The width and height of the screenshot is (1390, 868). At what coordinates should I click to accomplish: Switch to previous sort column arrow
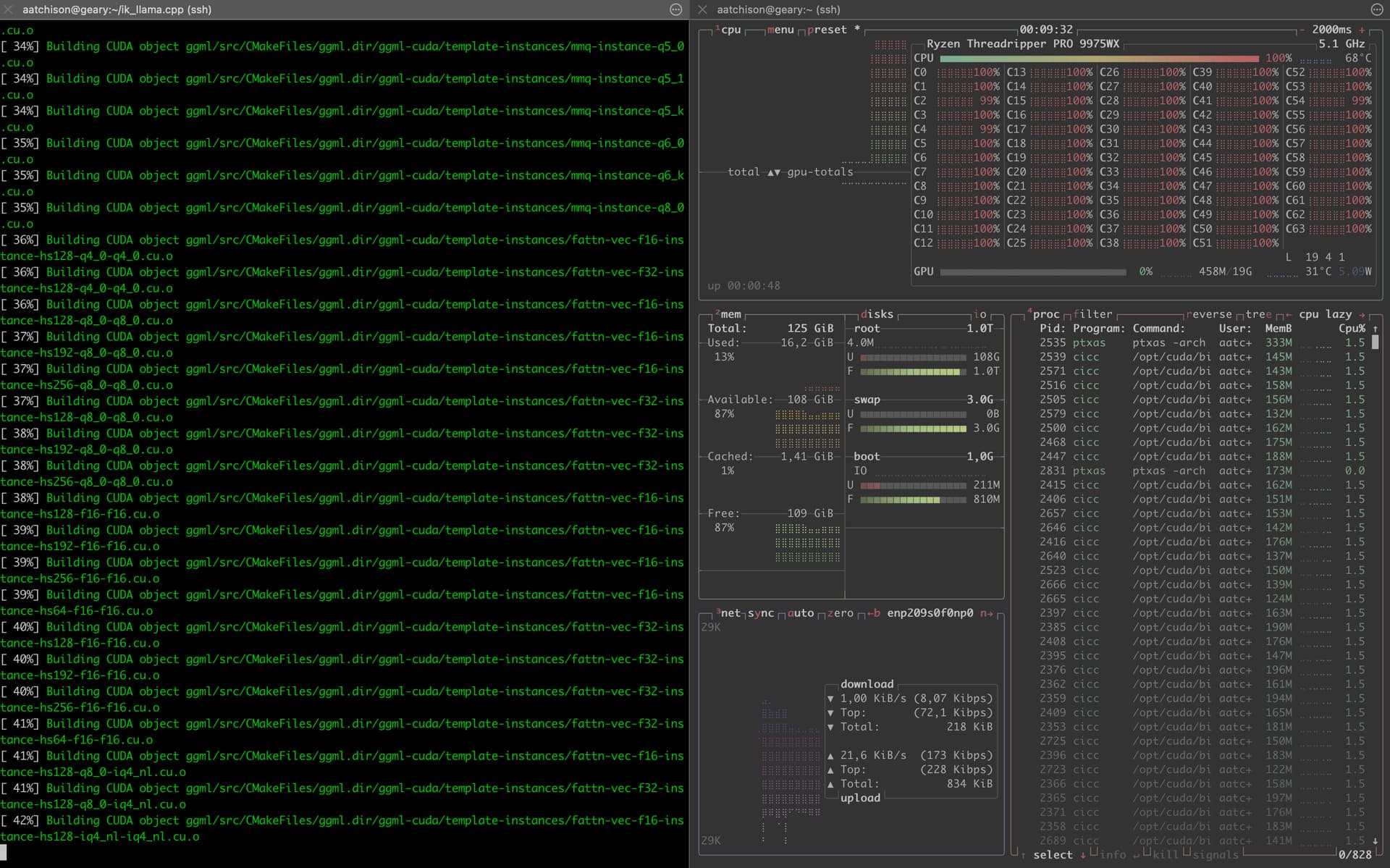[x=1289, y=314]
